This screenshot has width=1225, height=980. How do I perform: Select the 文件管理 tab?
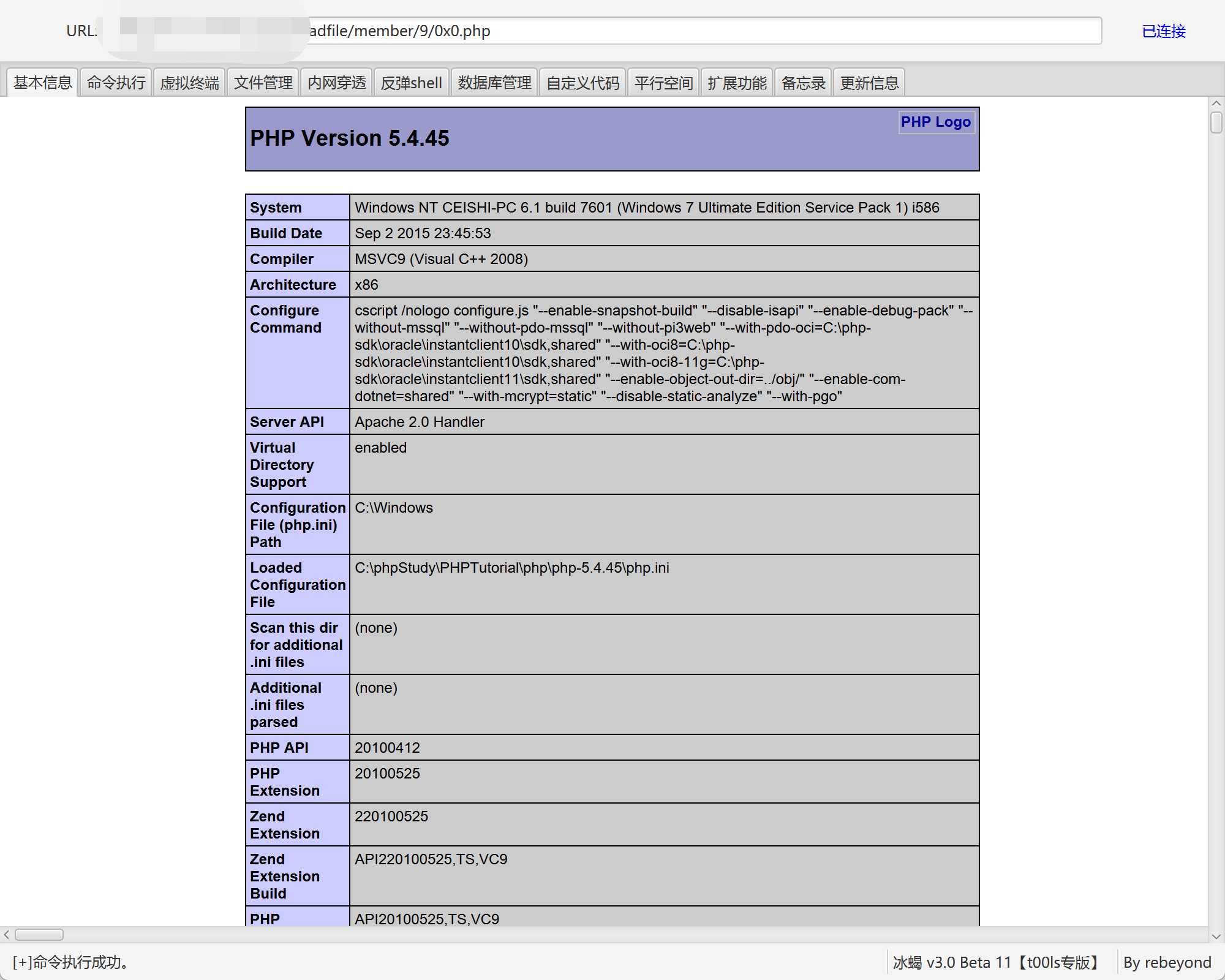pyautogui.click(x=263, y=83)
